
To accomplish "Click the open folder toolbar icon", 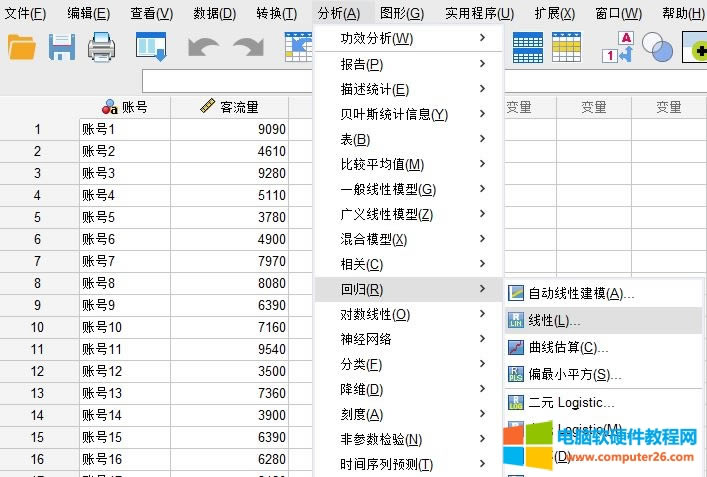I will coord(21,46).
